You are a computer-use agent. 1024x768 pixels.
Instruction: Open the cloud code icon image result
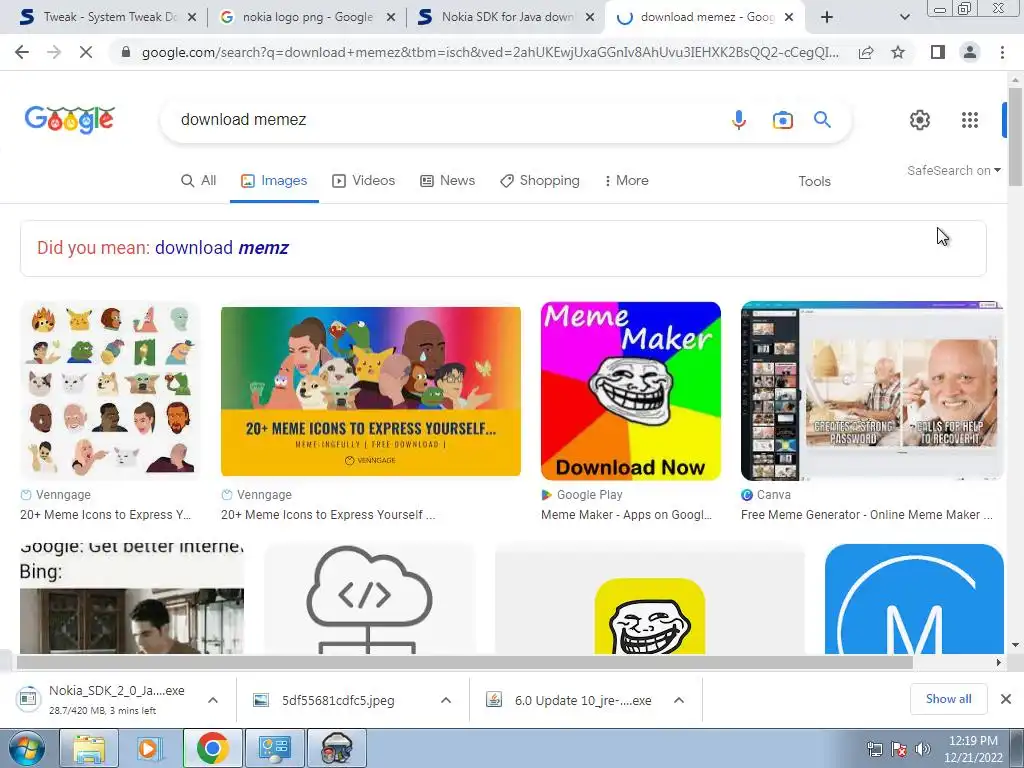369,599
